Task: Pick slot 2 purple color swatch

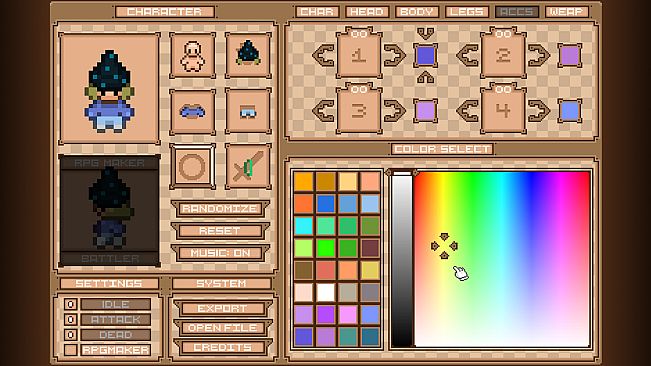Action: click(570, 56)
